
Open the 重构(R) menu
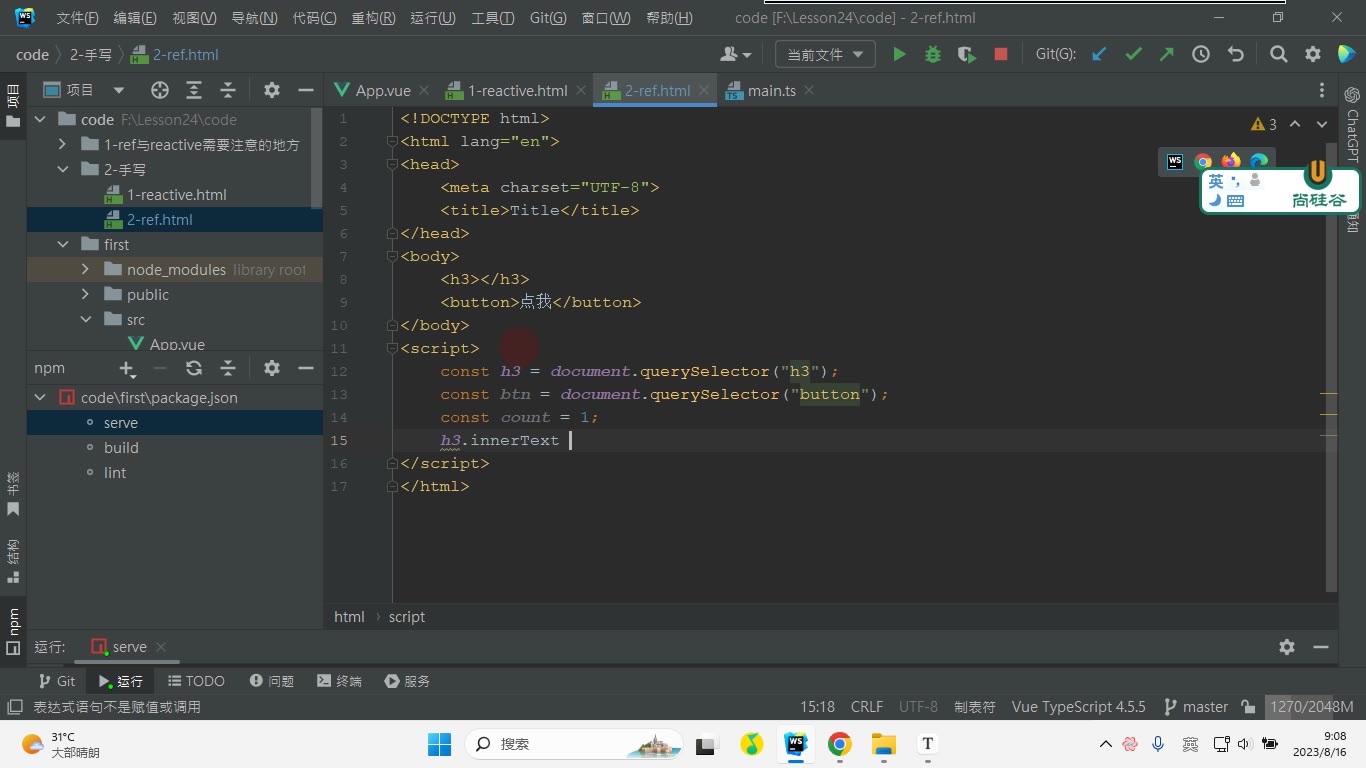click(373, 18)
